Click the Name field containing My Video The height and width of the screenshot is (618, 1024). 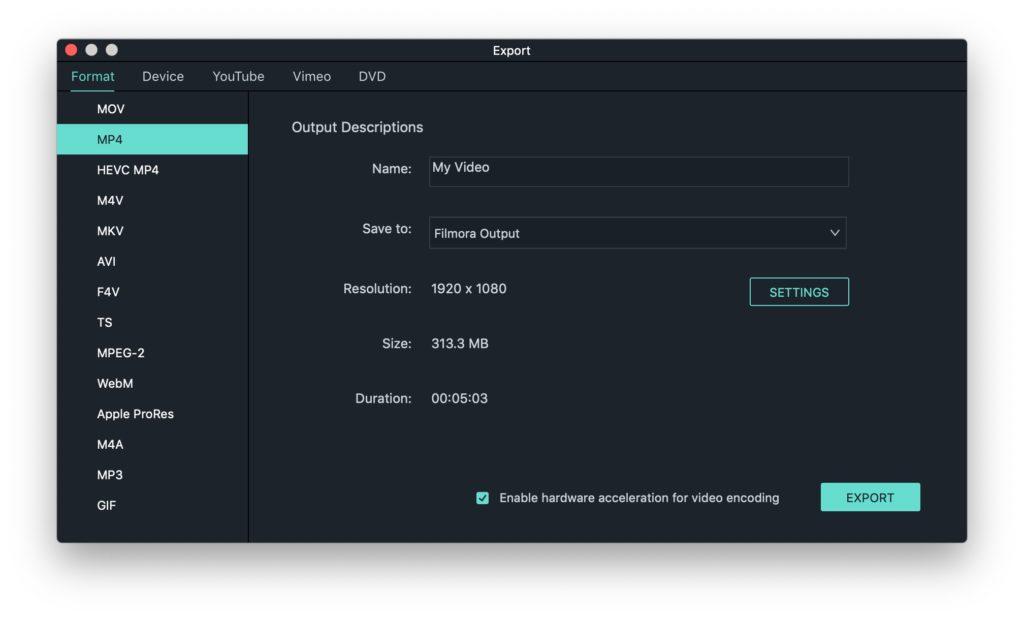(638, 171)
